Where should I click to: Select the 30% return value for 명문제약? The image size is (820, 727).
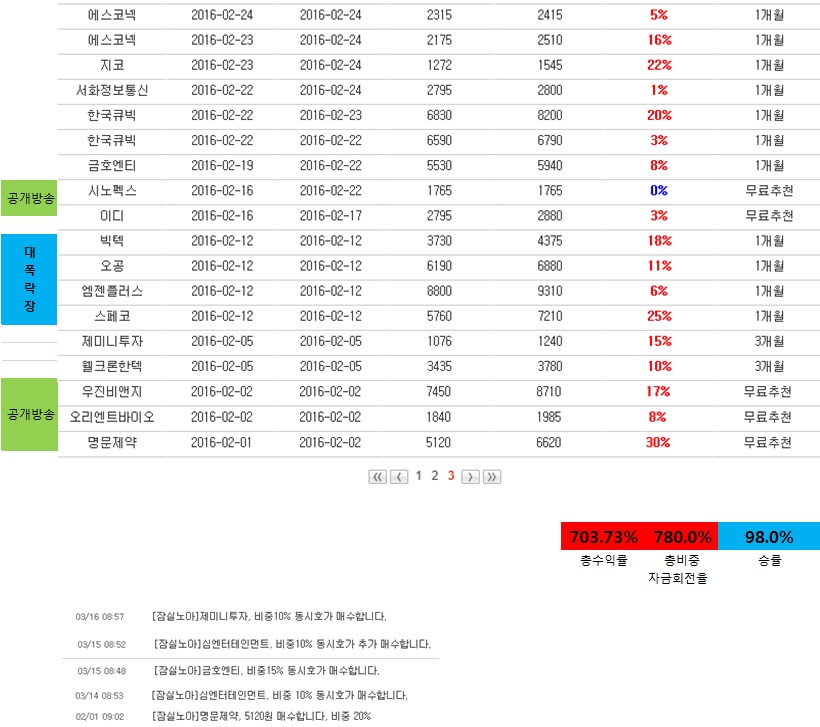(658, 442)
